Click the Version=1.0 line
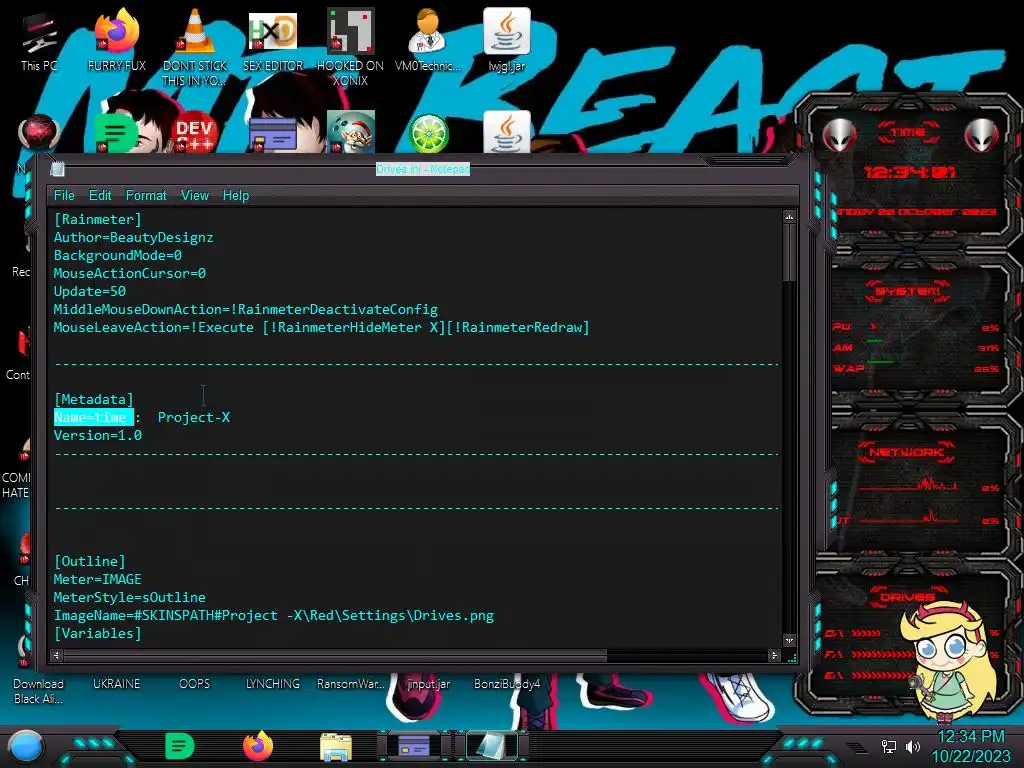1024x768 pixels. click(x=98, y=436)
